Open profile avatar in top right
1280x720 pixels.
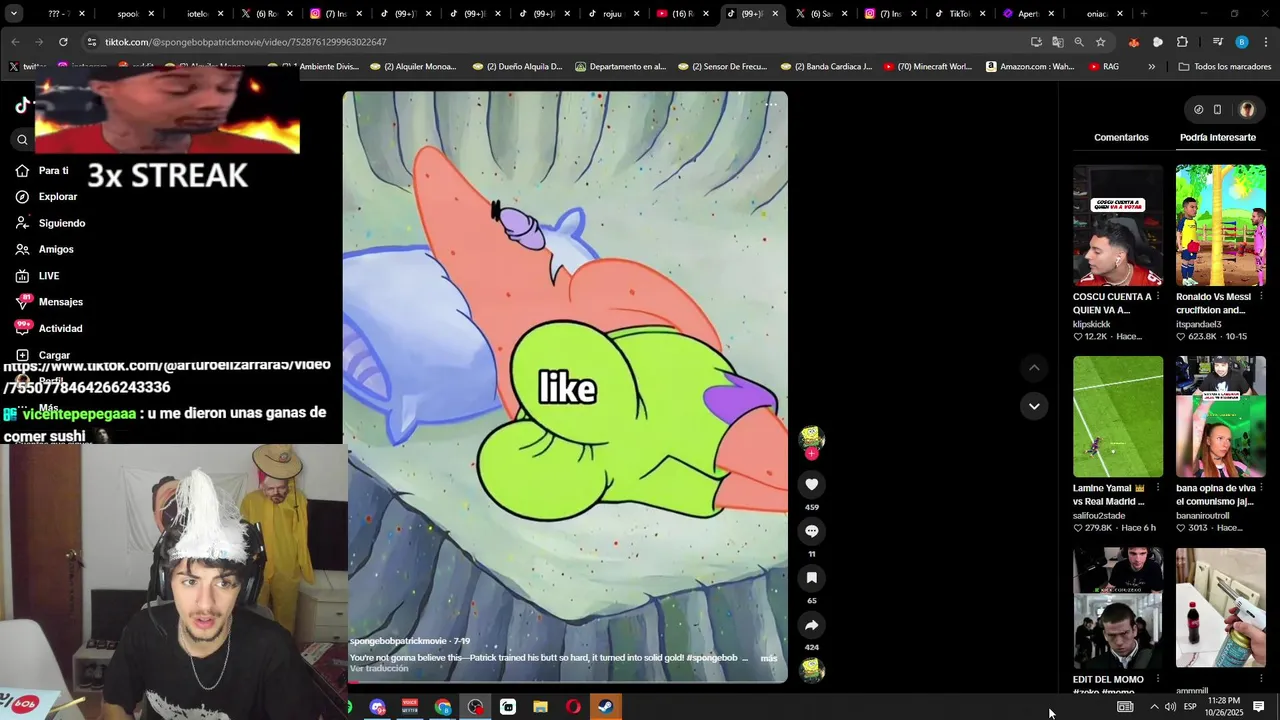[1247, 110]
